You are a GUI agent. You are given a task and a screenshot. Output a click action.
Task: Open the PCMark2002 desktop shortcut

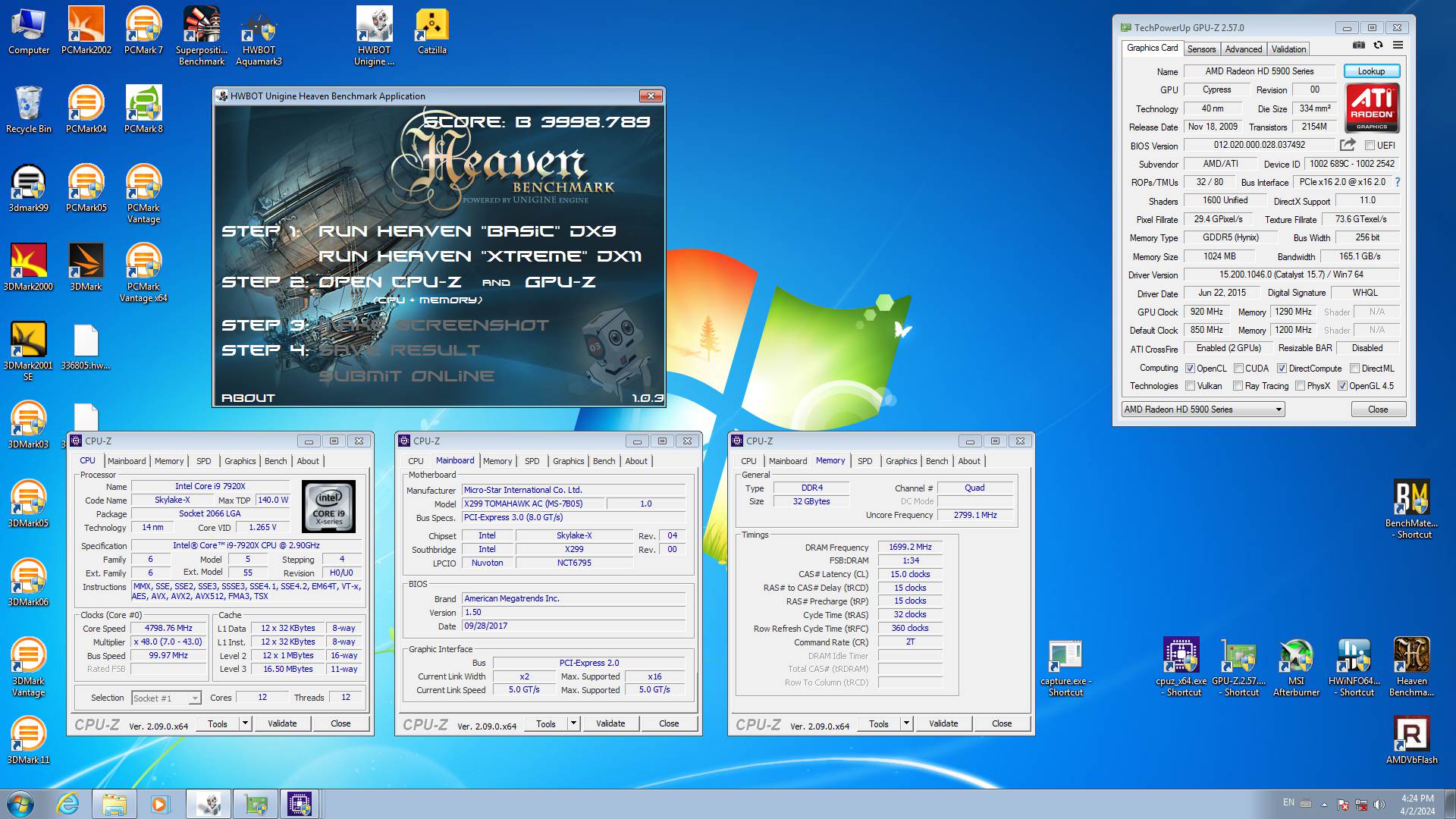click(x=86, y=30)
